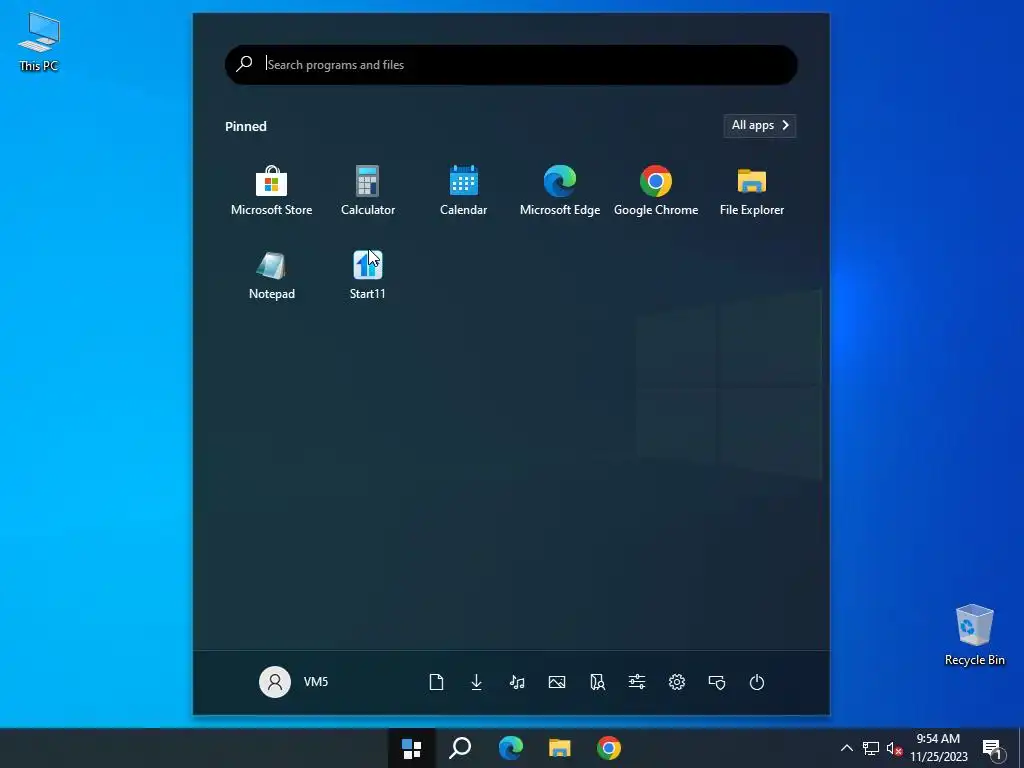Screen dimensions: 1024x768
Task: Open File Explorer from the taskbar
Action: 560,748
